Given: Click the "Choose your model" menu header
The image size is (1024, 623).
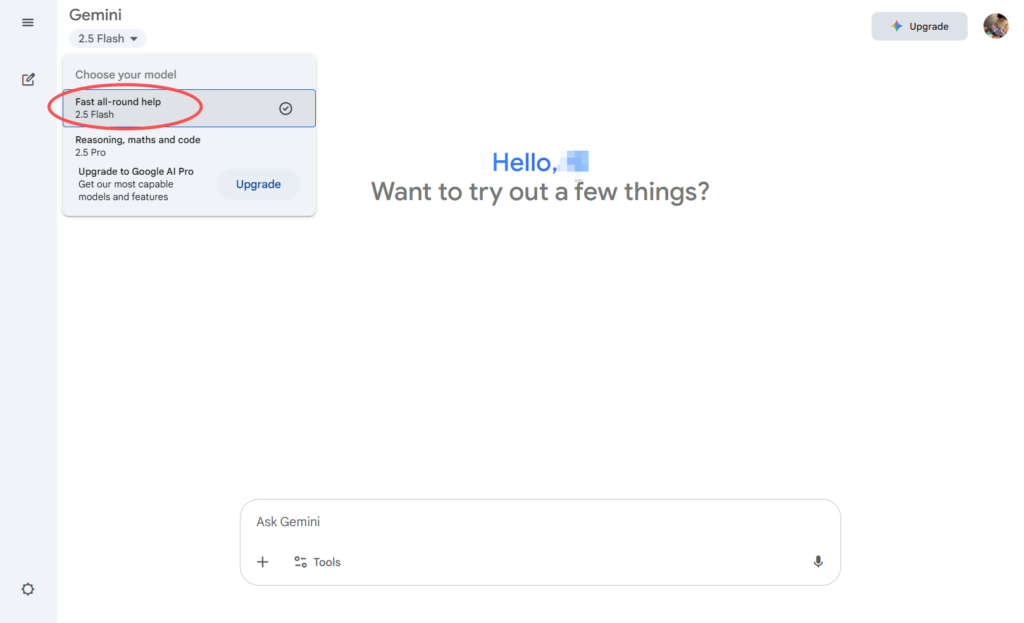Looking at the screenshot, I should [126, 75].
